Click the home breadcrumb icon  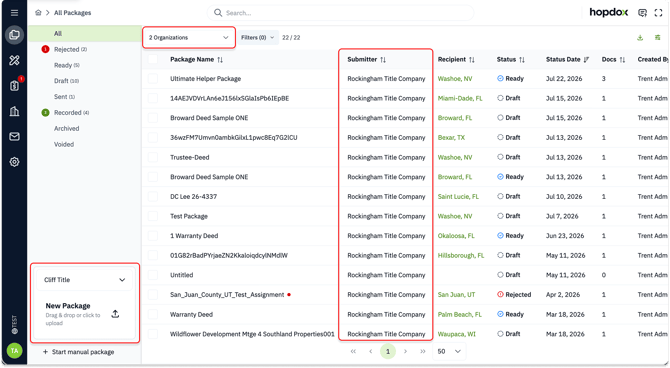click(x=38, y=13)
